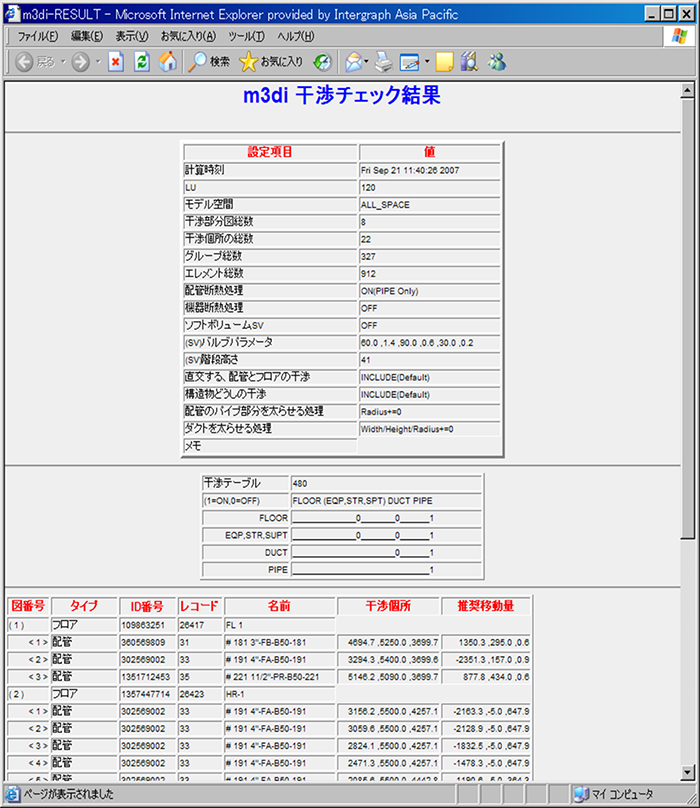Expand the Forward button dropdown arrow
This screenshot has width=700, height=808.
pos(98,62)
